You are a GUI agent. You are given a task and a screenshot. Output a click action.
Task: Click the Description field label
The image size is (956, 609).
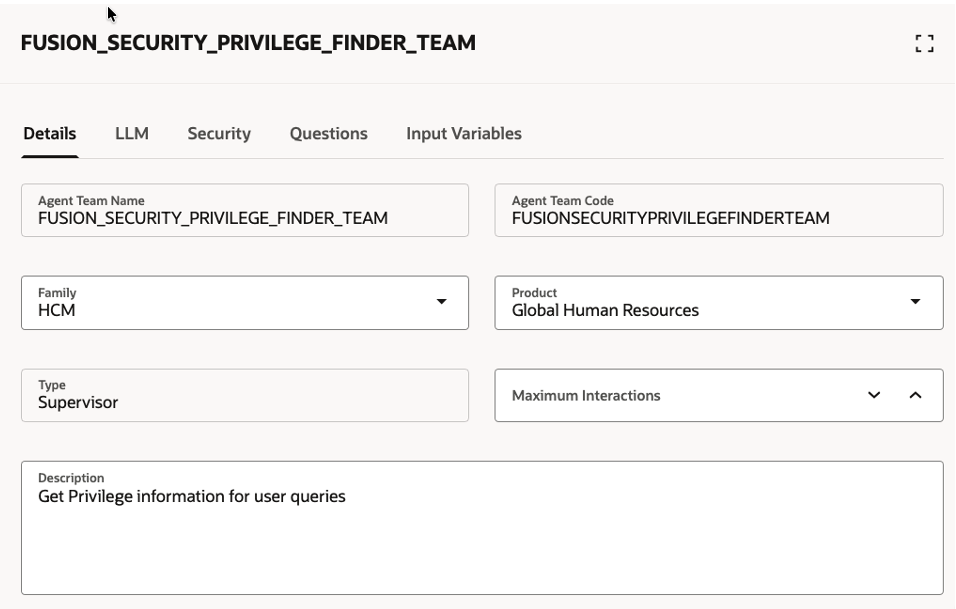tap(71, 478)
